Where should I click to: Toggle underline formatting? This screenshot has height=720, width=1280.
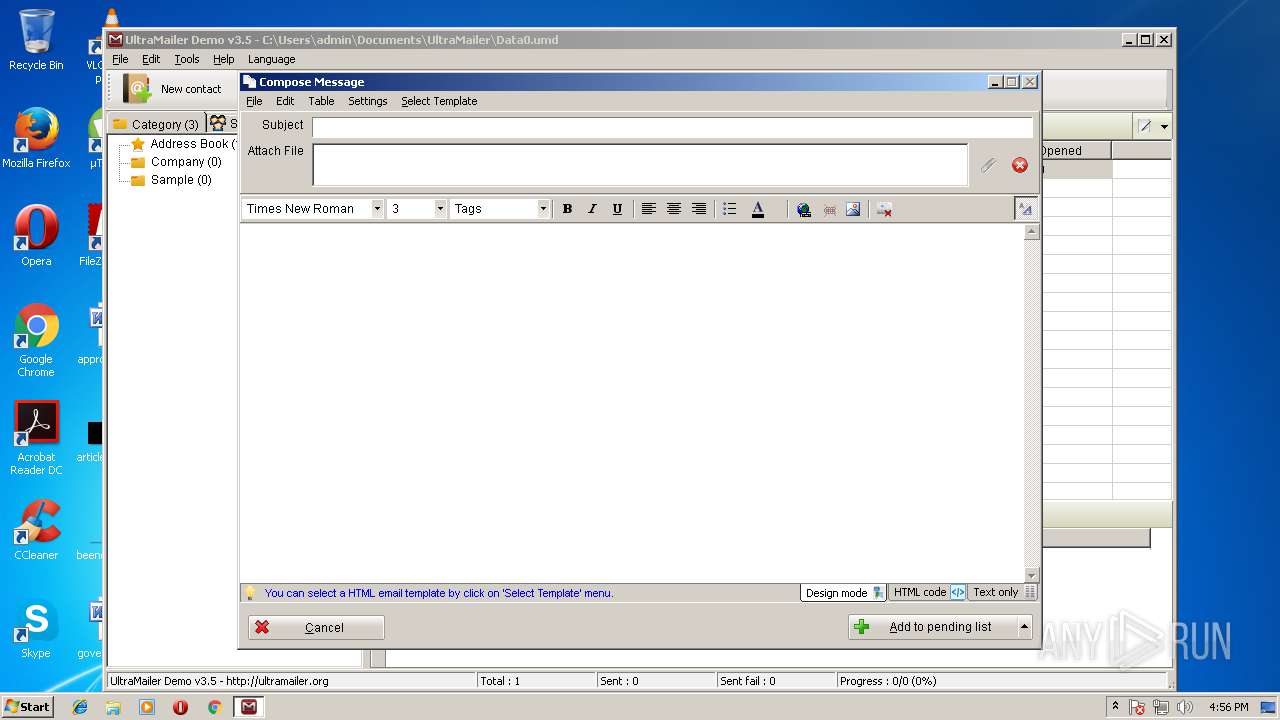pos(617,209)
